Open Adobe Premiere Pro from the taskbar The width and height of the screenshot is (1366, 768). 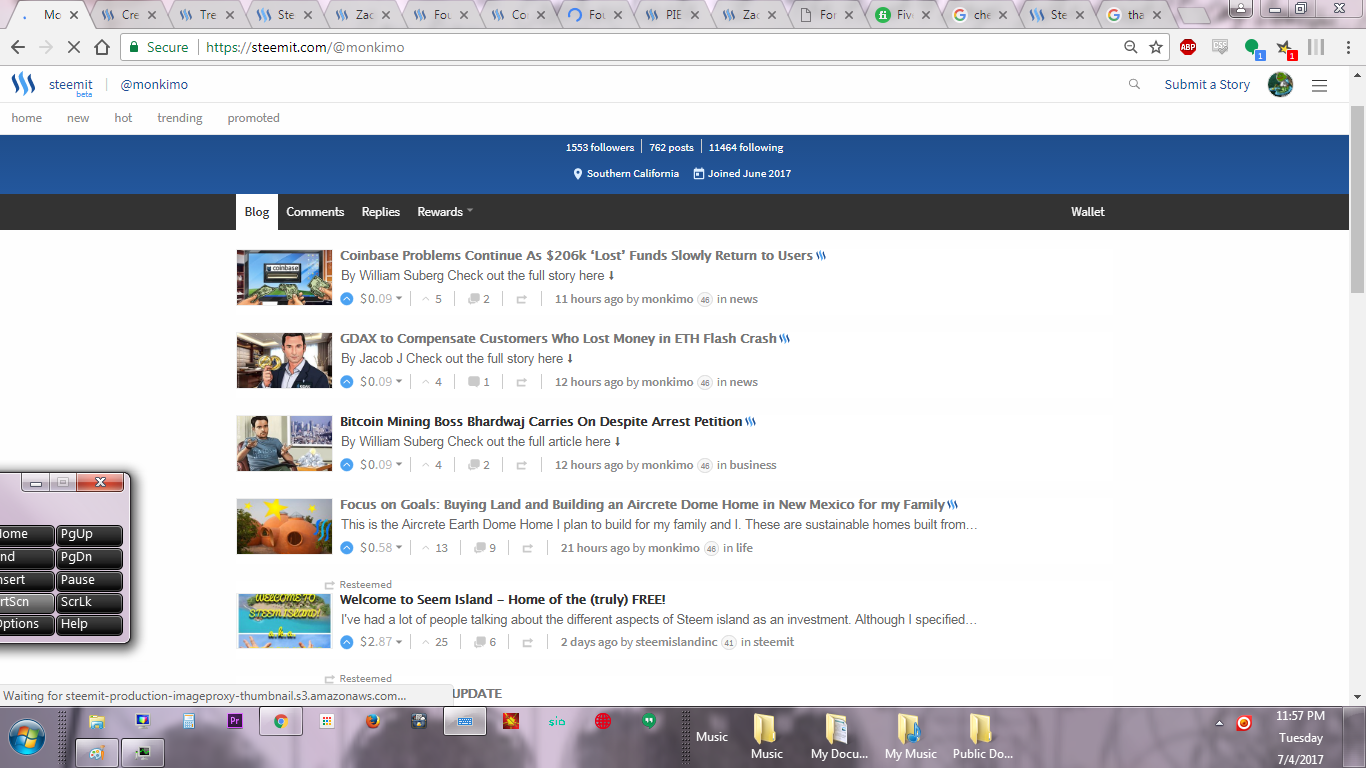click(236, 721)
